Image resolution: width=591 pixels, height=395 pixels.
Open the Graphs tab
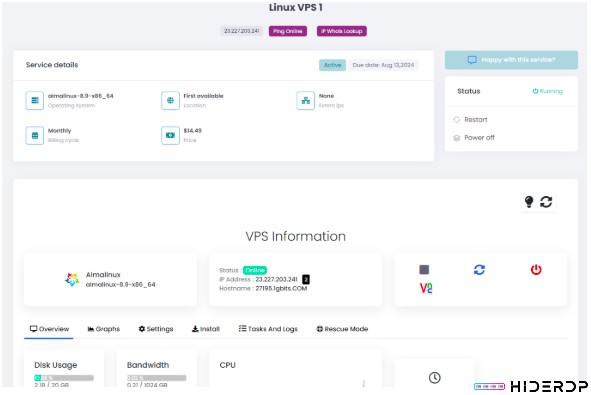[104, 329]
